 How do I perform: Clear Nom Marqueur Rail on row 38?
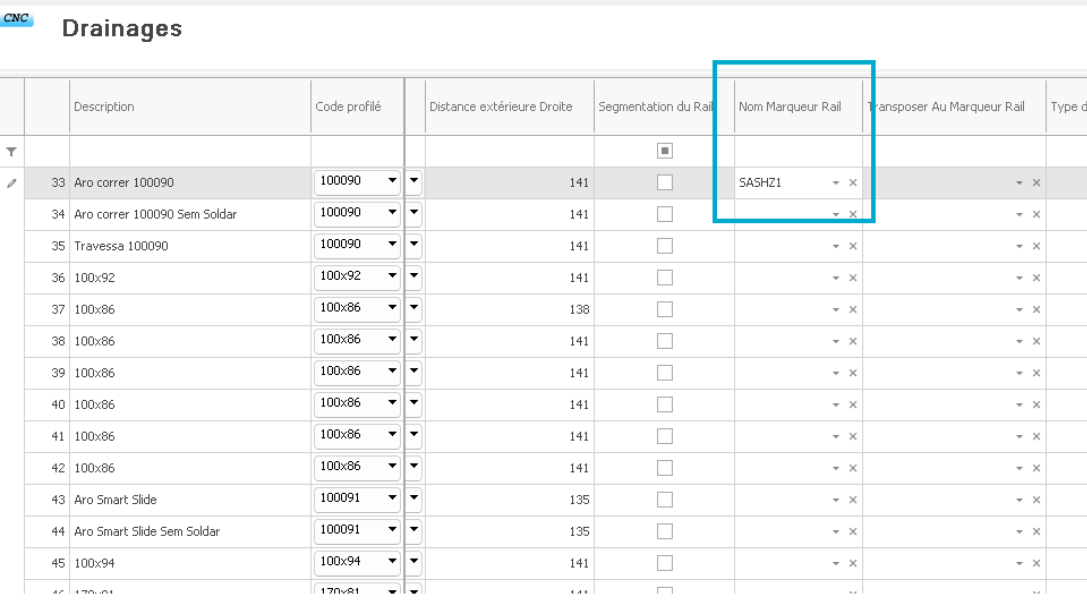(x=853, y=342)
